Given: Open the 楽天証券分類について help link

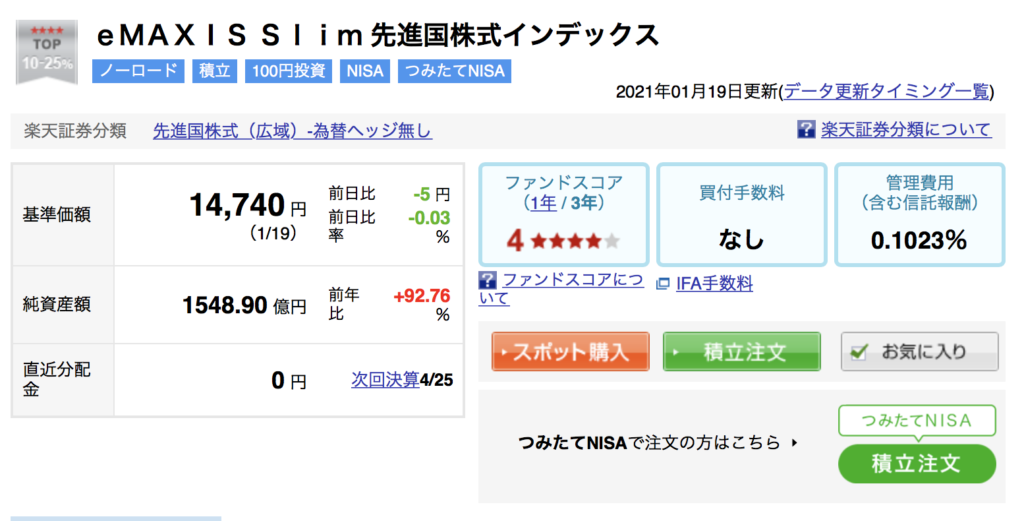Looking at the screenshot, I should pyautogui.click(x=906, y=129).
